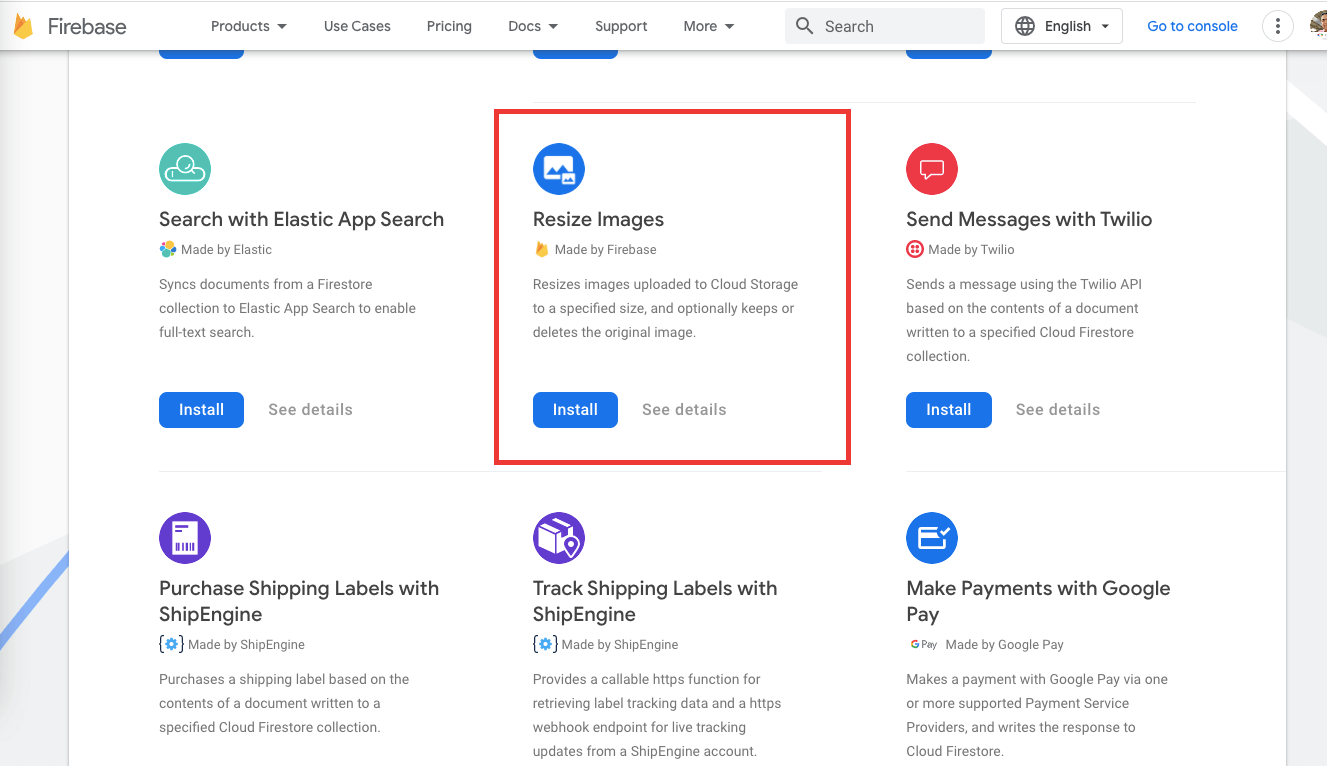Click the globe language icon
1327x766 pixels.
coord(1025,26)
